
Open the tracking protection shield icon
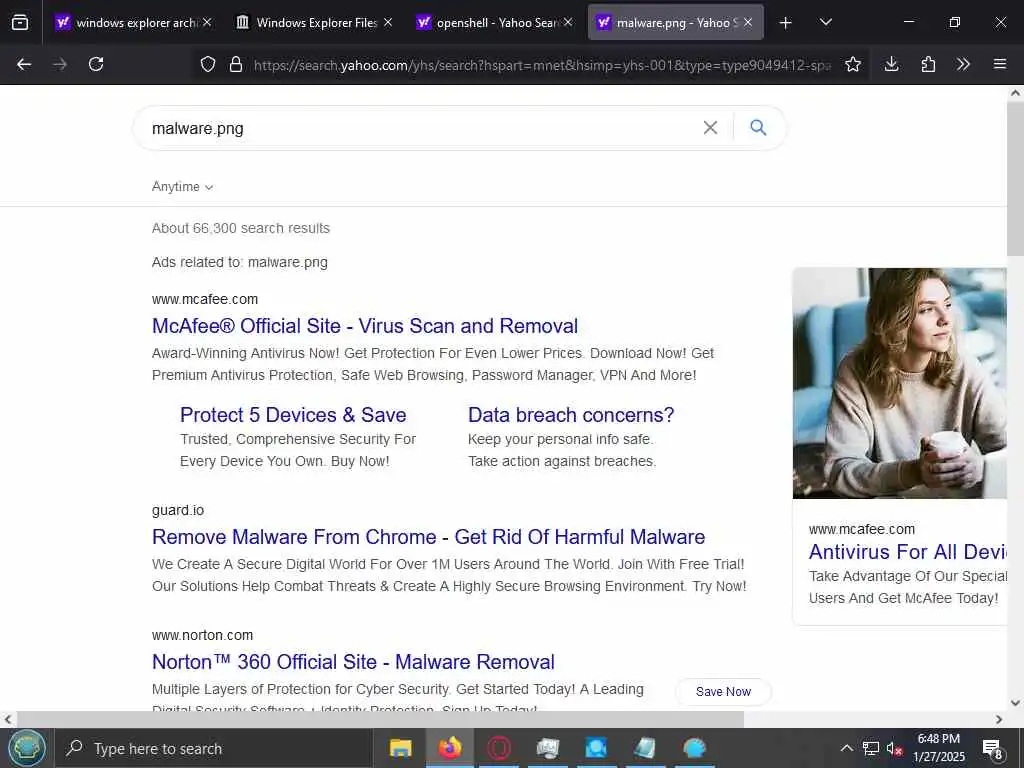tap(208, 64)
